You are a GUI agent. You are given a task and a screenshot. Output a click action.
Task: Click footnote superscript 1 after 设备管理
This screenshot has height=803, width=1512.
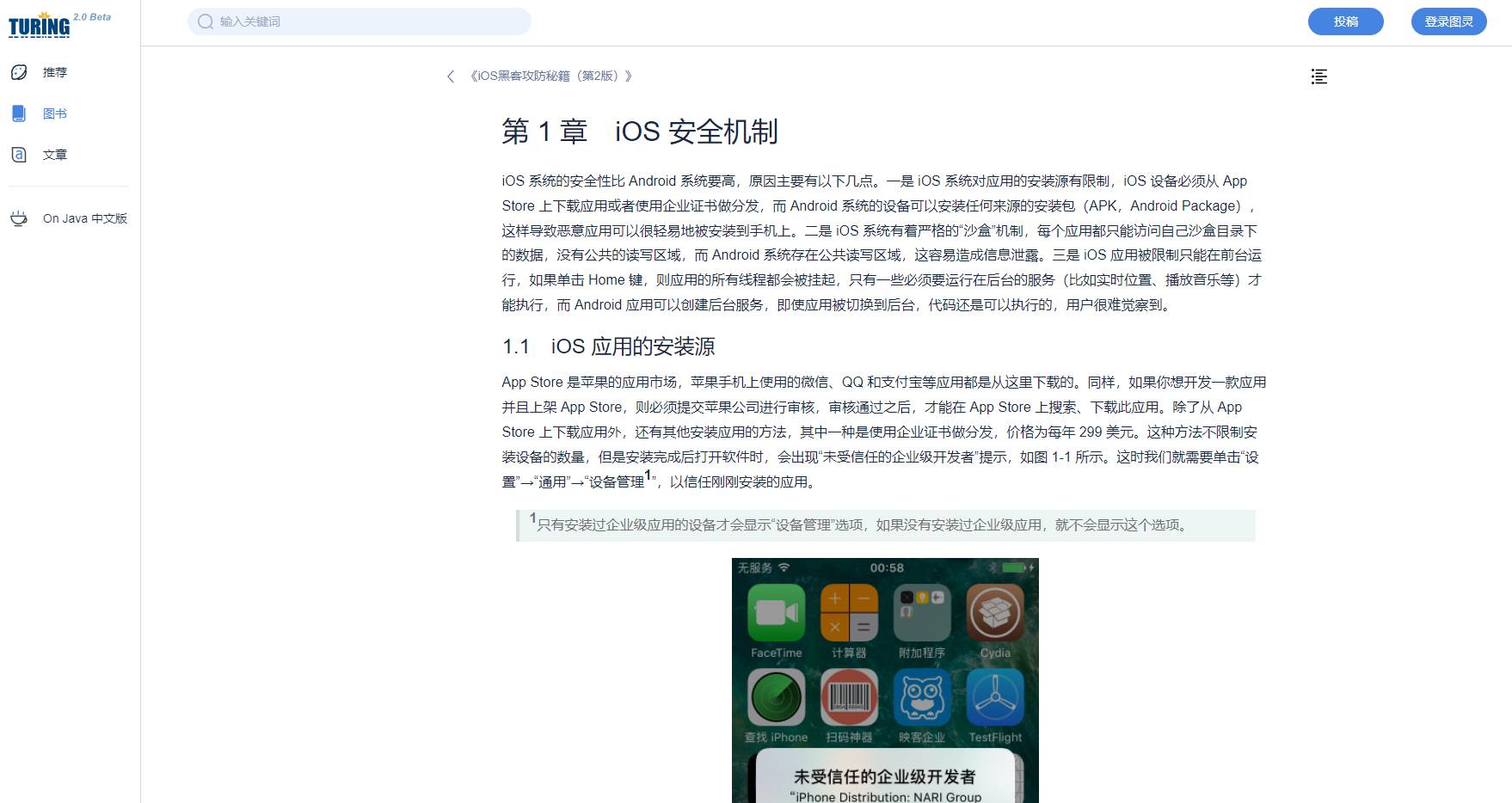click(648, 475)
